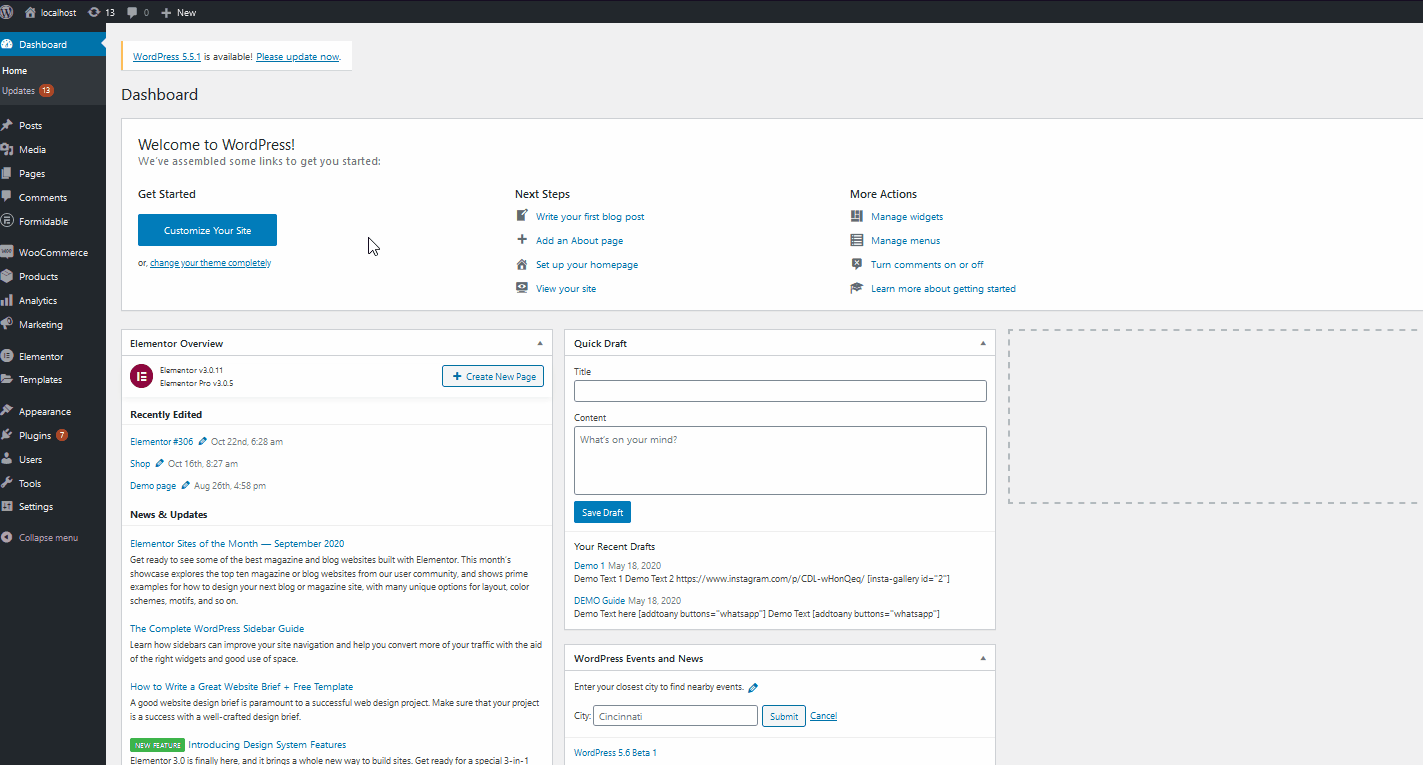Click the Marketing megaphone icon
The width and height of the screenshot is (1423, 765).
pyautogui.click(x=7, y=324)
